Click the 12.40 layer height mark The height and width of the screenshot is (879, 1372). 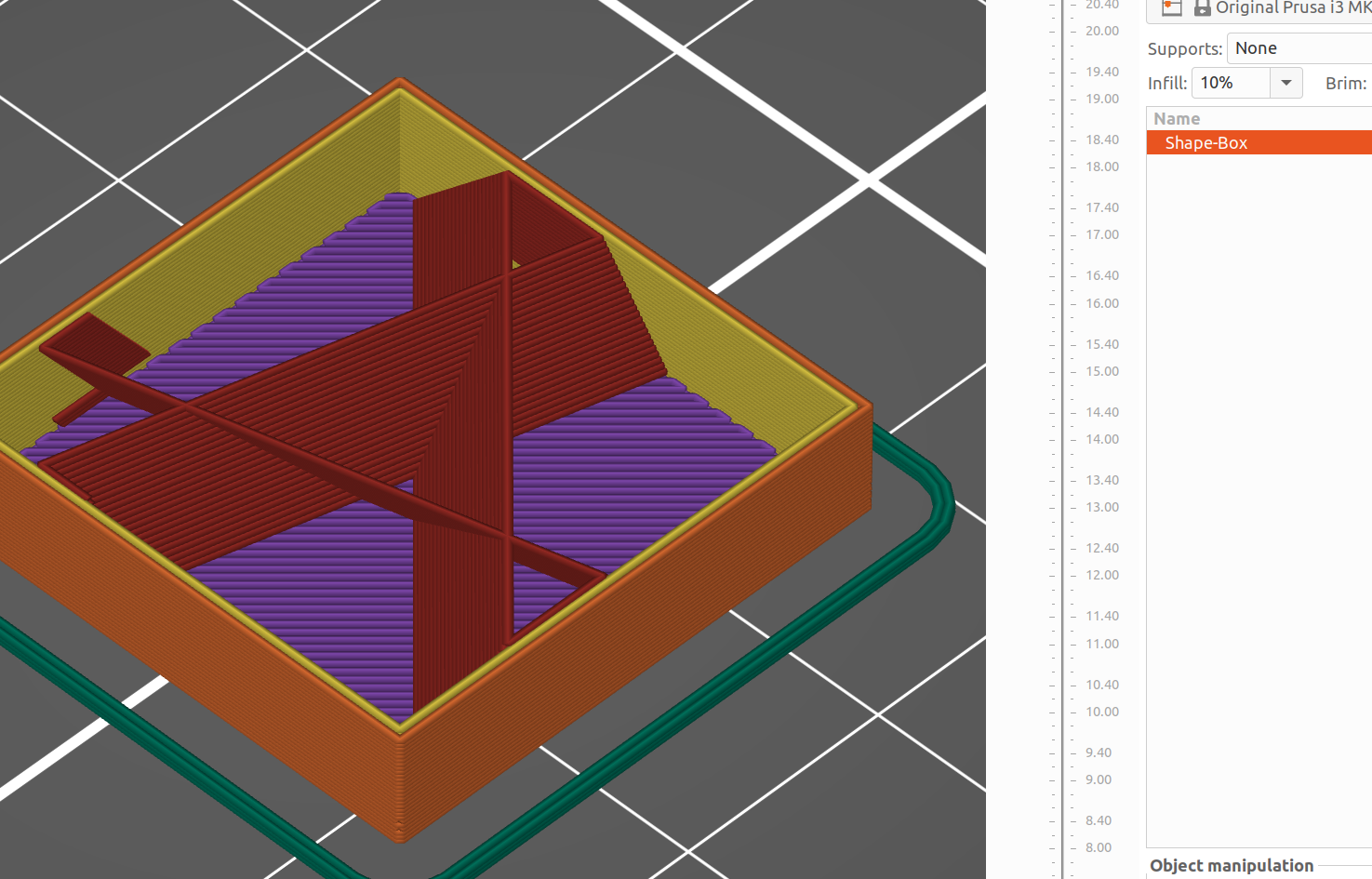(1102, 548)
